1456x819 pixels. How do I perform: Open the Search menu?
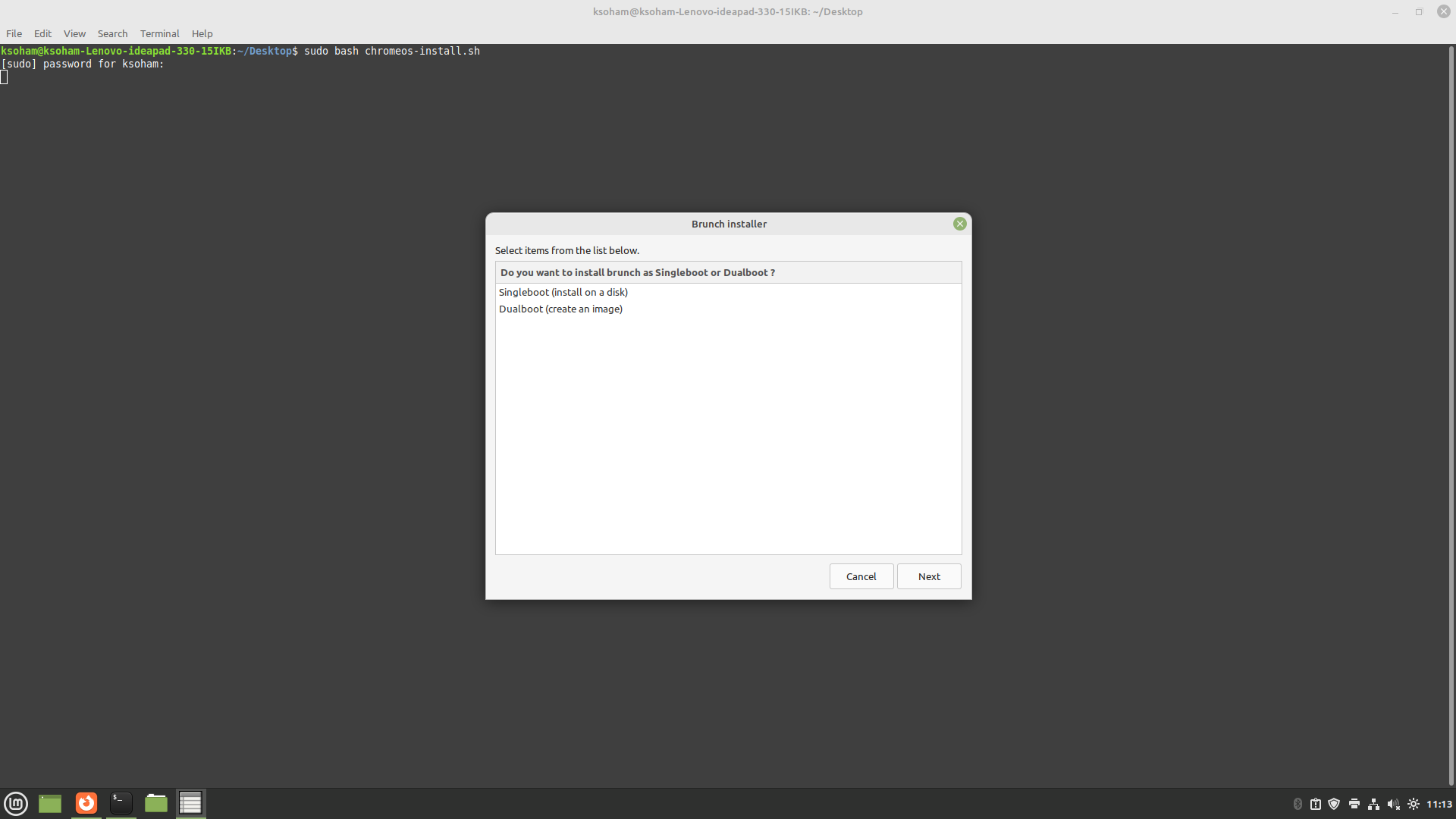coord(112,33)
